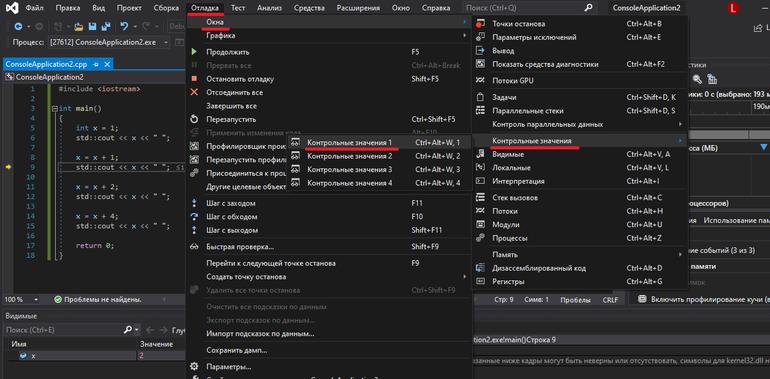Click the Модули icon
This screenshot has height=379, width=770.
[x=481, y=224]
